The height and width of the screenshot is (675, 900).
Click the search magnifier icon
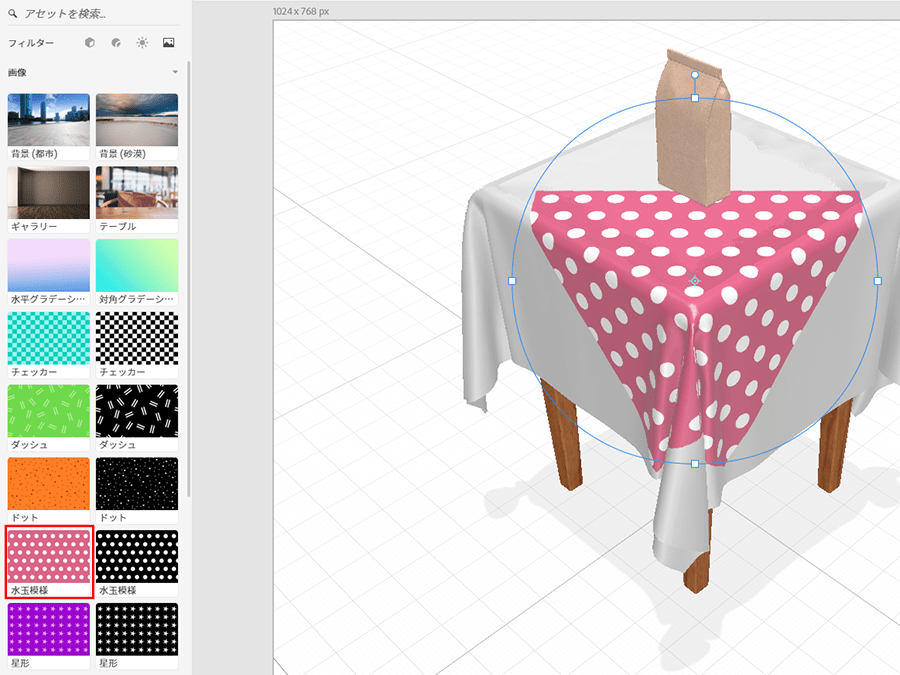(13, 15)
